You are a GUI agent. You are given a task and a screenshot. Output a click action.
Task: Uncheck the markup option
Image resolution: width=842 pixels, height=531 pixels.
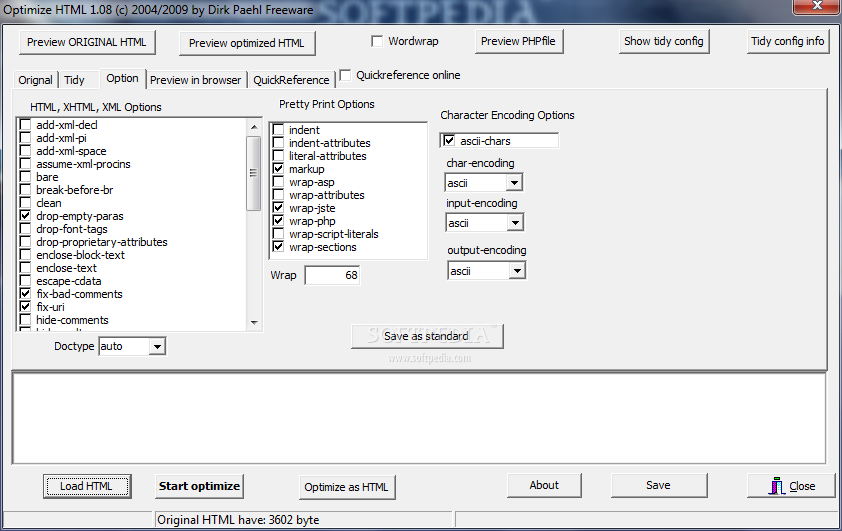click(x=278, y=169)
